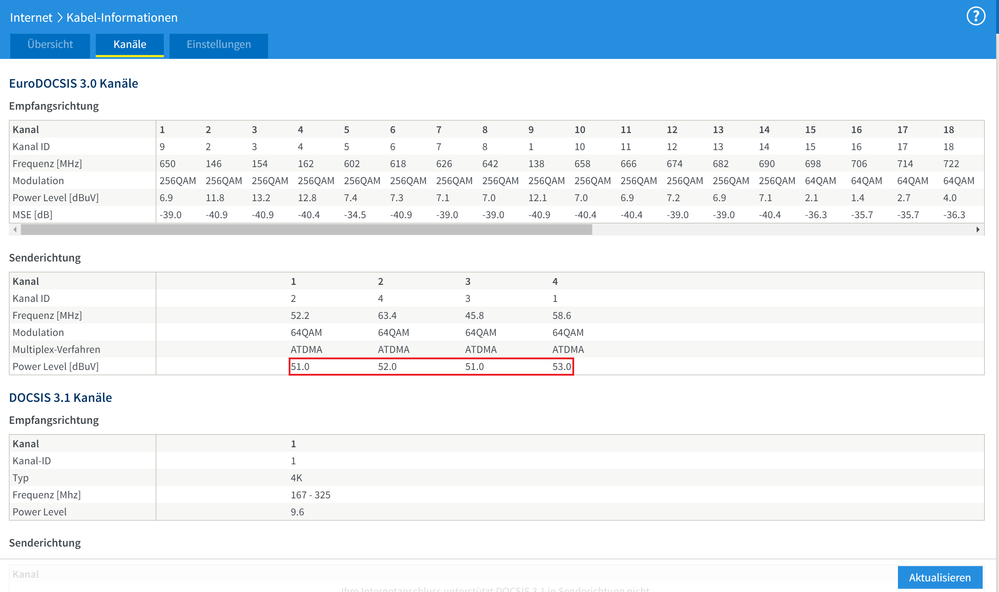Viewport: 999px width, 592px height.
Task: Click upstream frequency 52.2
Action: 300,315
